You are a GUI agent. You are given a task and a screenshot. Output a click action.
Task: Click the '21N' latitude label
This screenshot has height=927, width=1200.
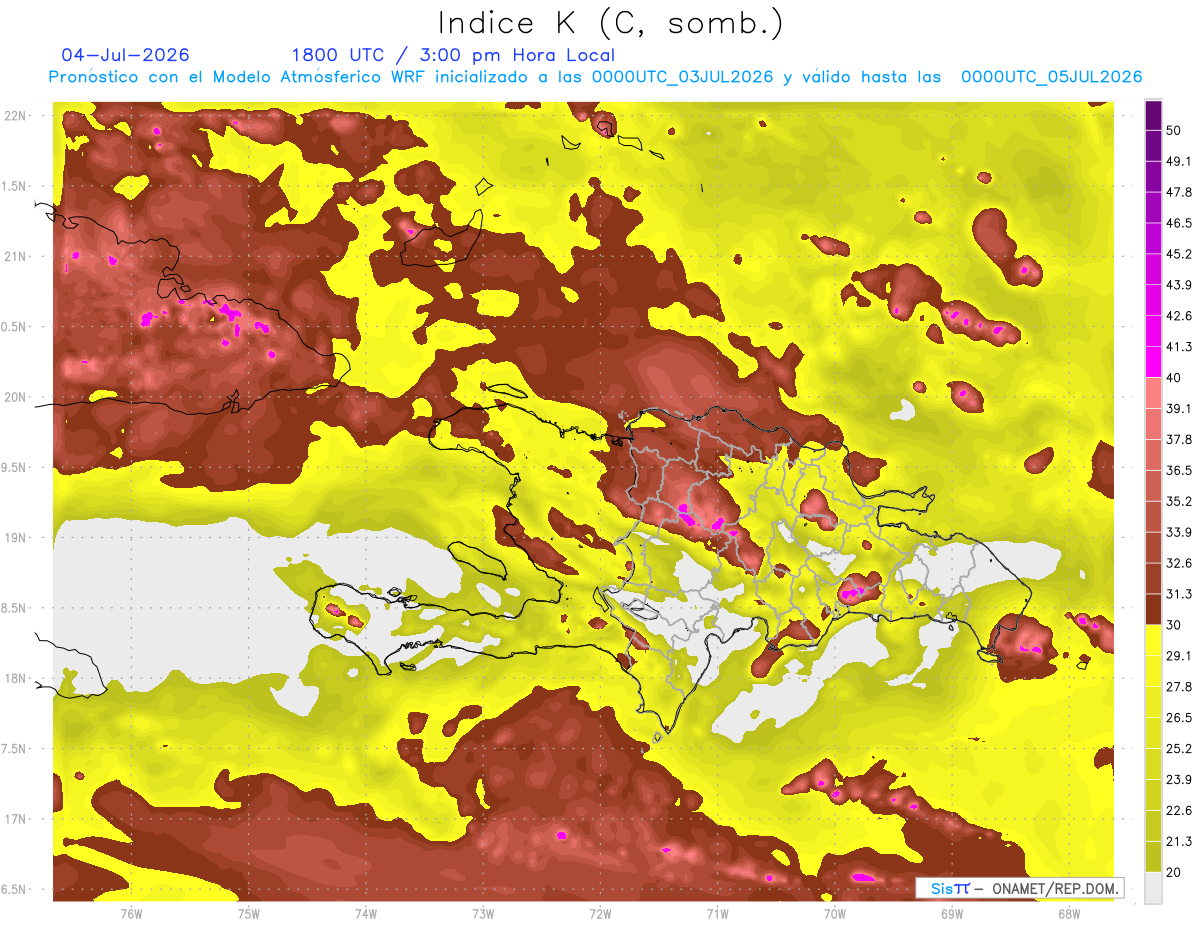pos(17,256)
